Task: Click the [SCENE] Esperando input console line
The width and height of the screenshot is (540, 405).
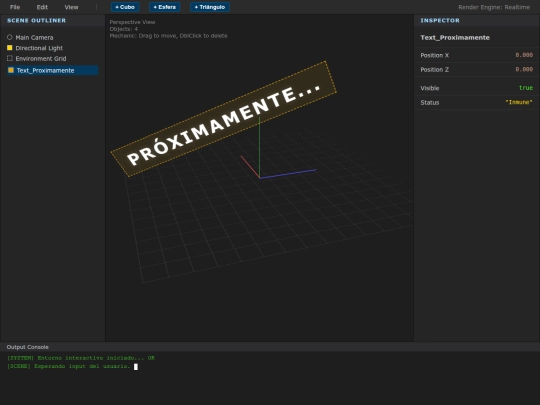Action: 69,366
